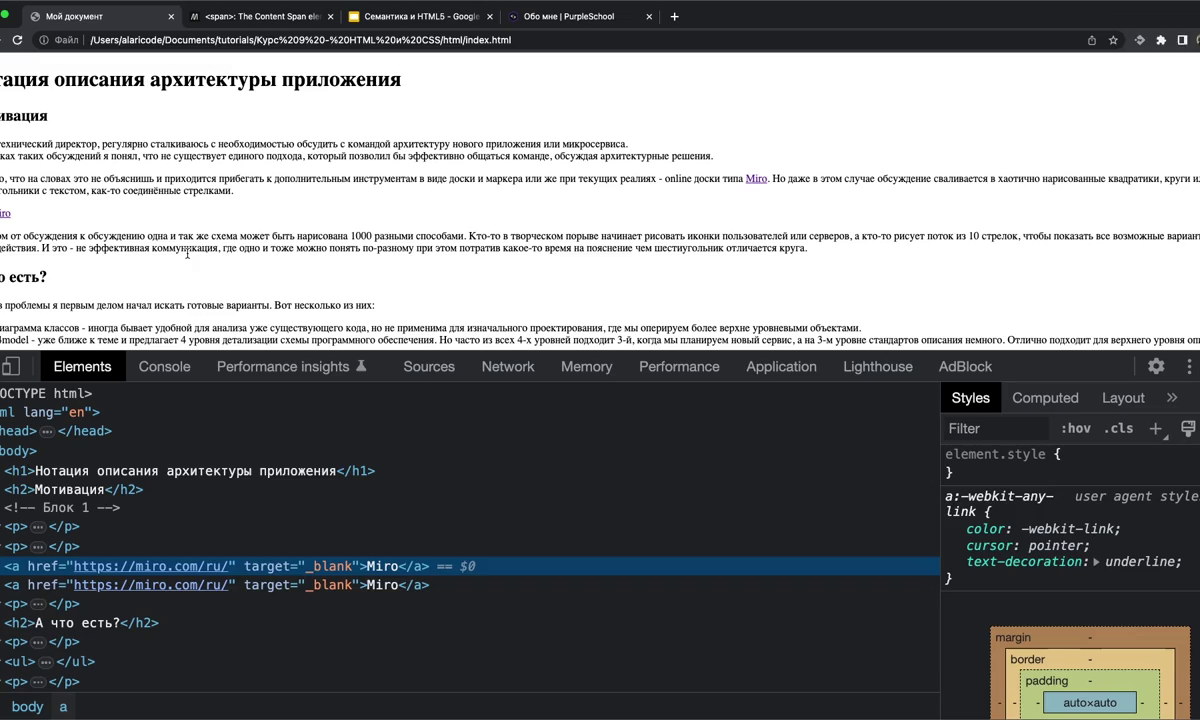Bookmark this page with the star icon
The height and width of the screenshot is (720, 1200).
1113,40
